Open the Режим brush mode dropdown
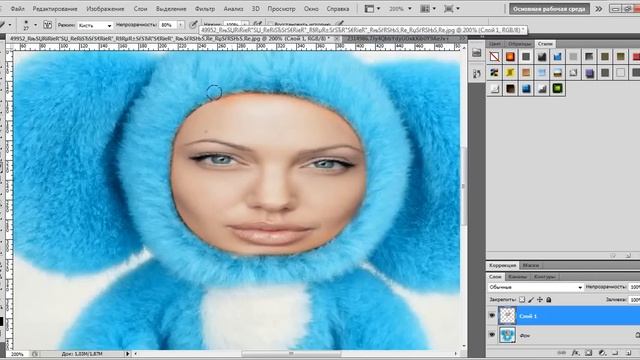 (95, 25)
